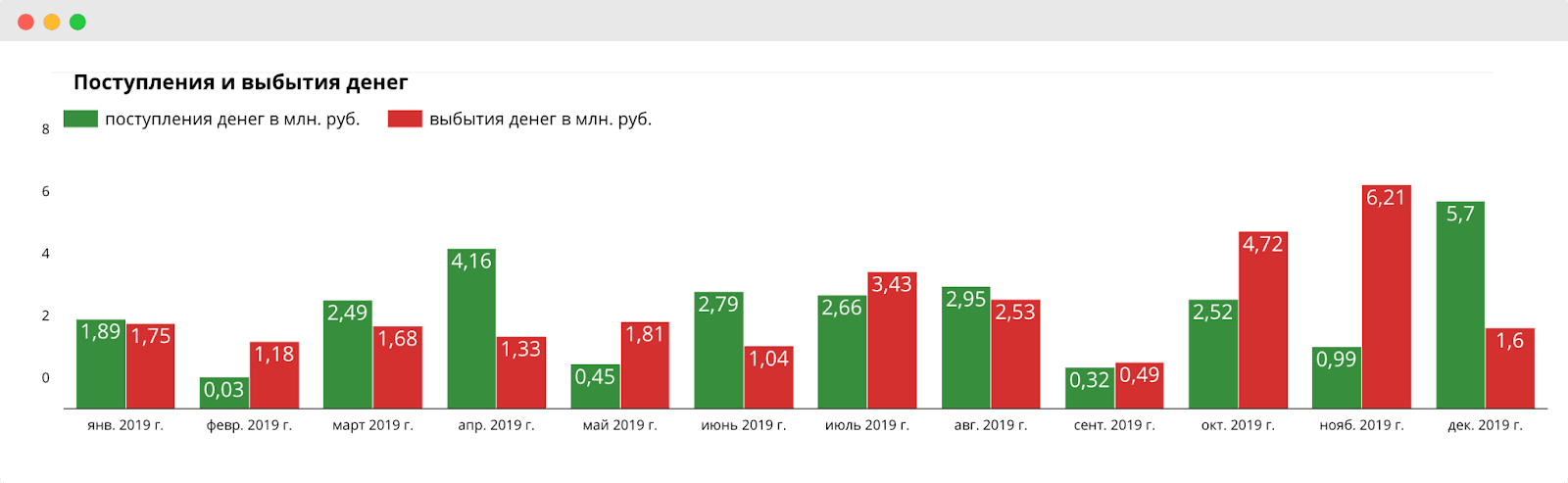Image resolution: width=1568 pixels, height=483 pixels.
Task: Pick the red July bar with value 3,43
Action: point(892,340)
